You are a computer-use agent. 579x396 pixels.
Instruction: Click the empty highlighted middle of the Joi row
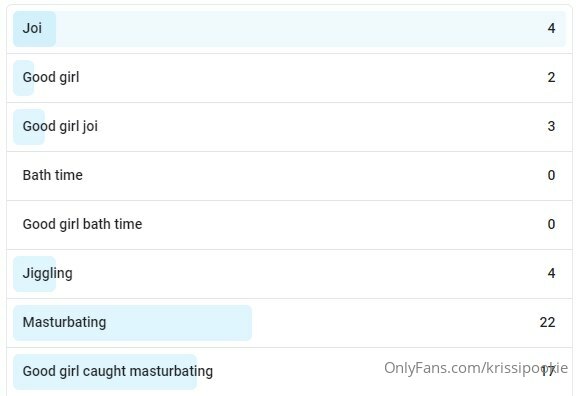pos(295,29)
